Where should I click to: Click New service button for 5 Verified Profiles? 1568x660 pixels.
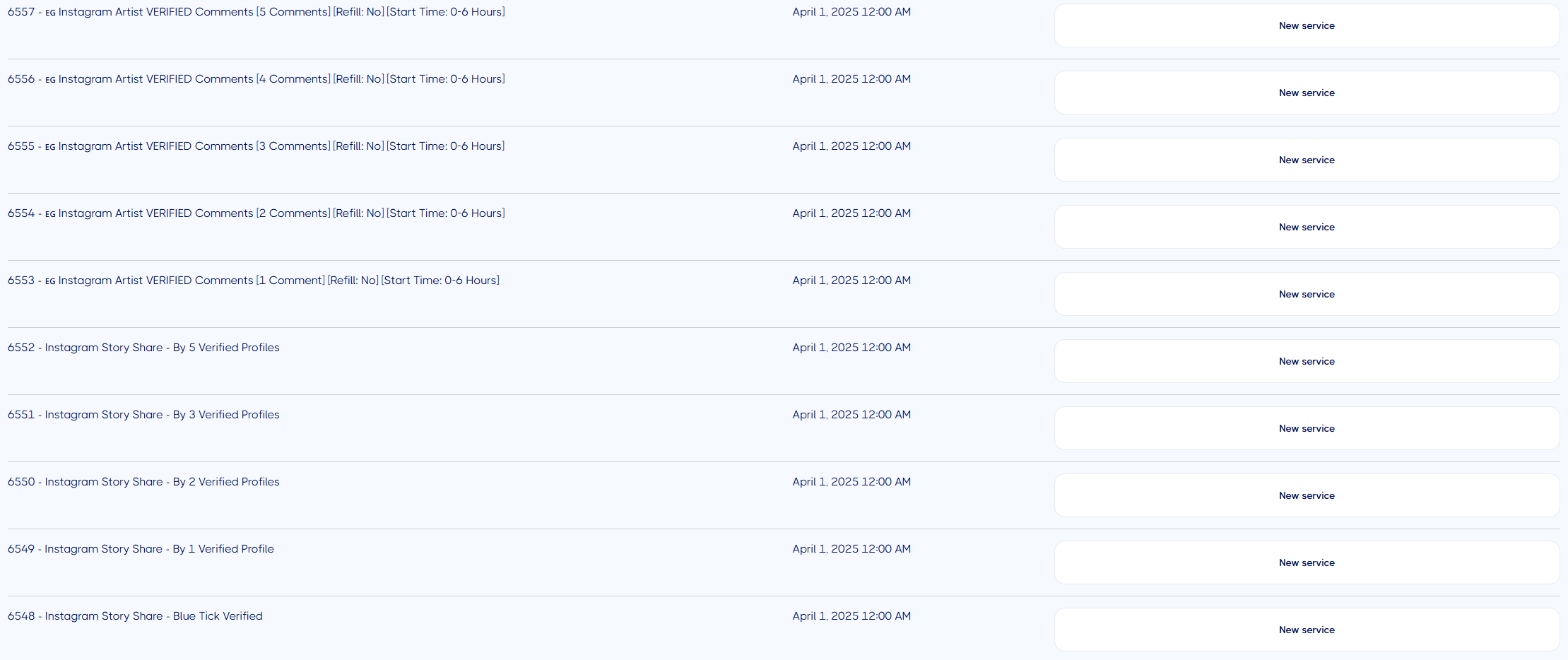click(x=1307, y=361)
